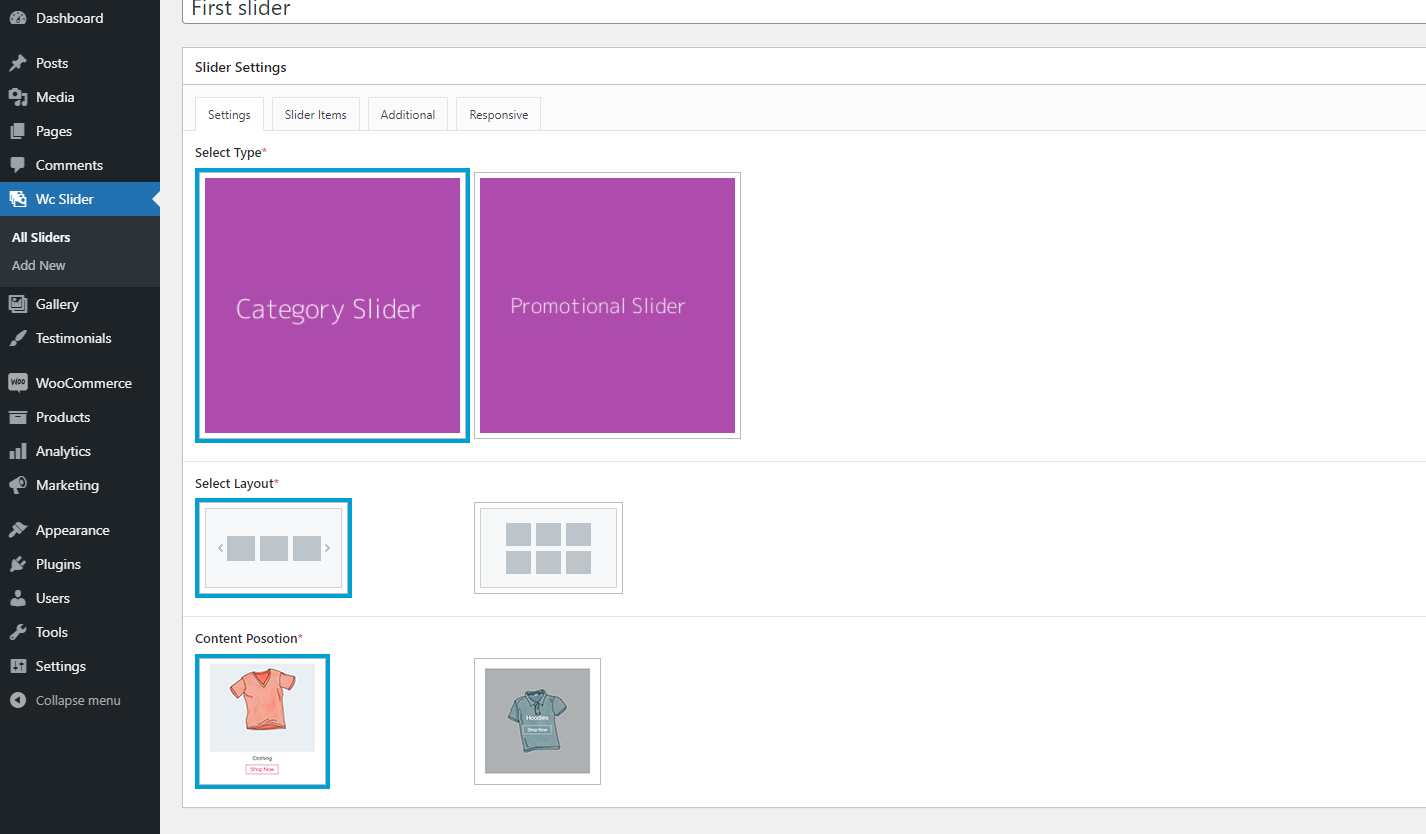Select the grid layout option

548,548
